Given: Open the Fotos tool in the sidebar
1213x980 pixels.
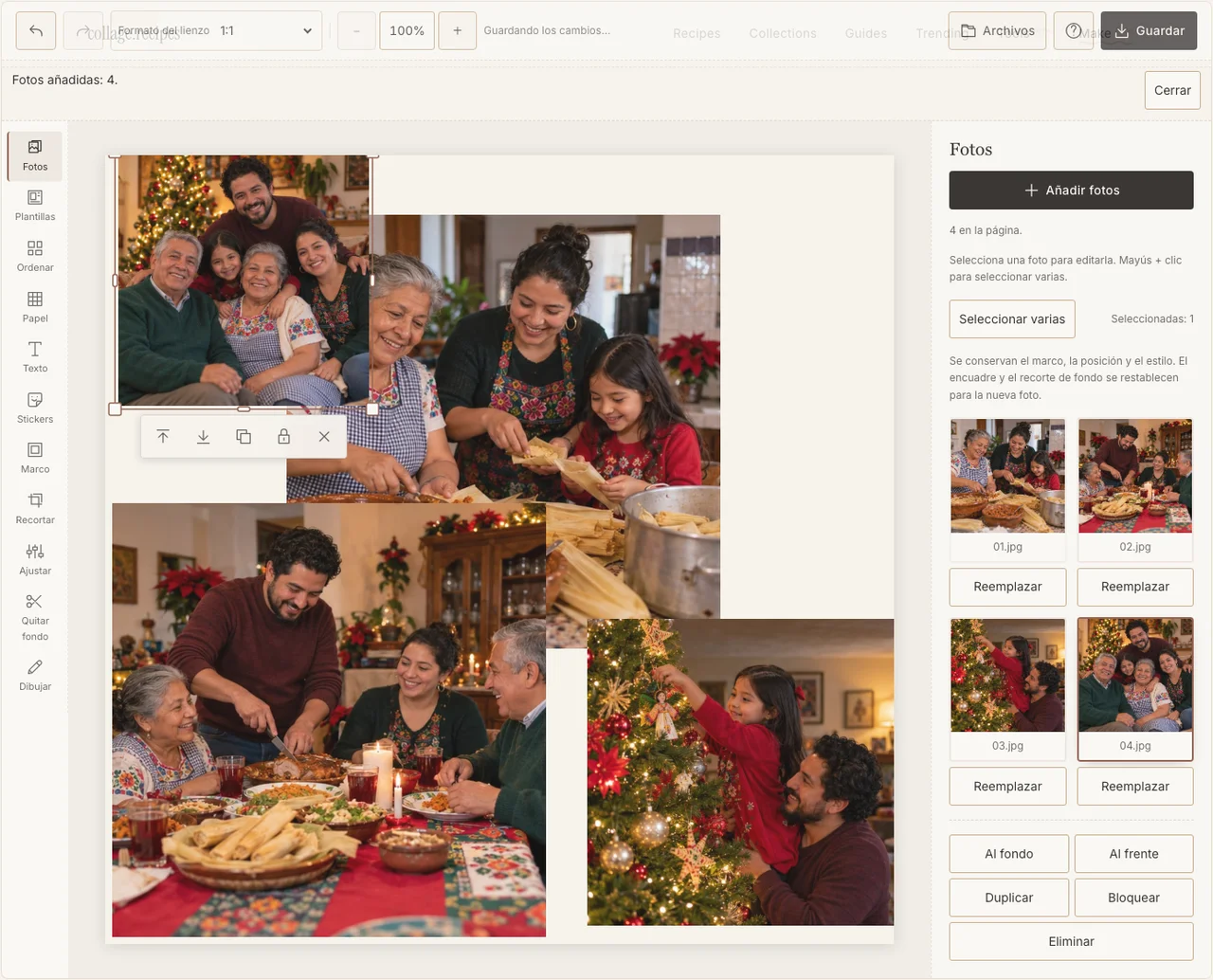Looking at the screenshot, I should point(35,155).
